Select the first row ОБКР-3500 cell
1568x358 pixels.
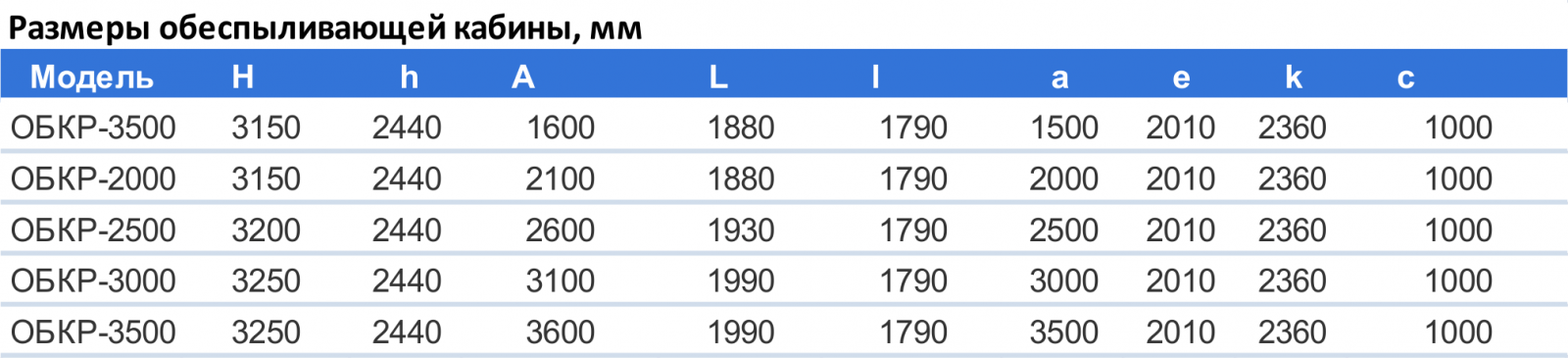(x=93, y=128)
